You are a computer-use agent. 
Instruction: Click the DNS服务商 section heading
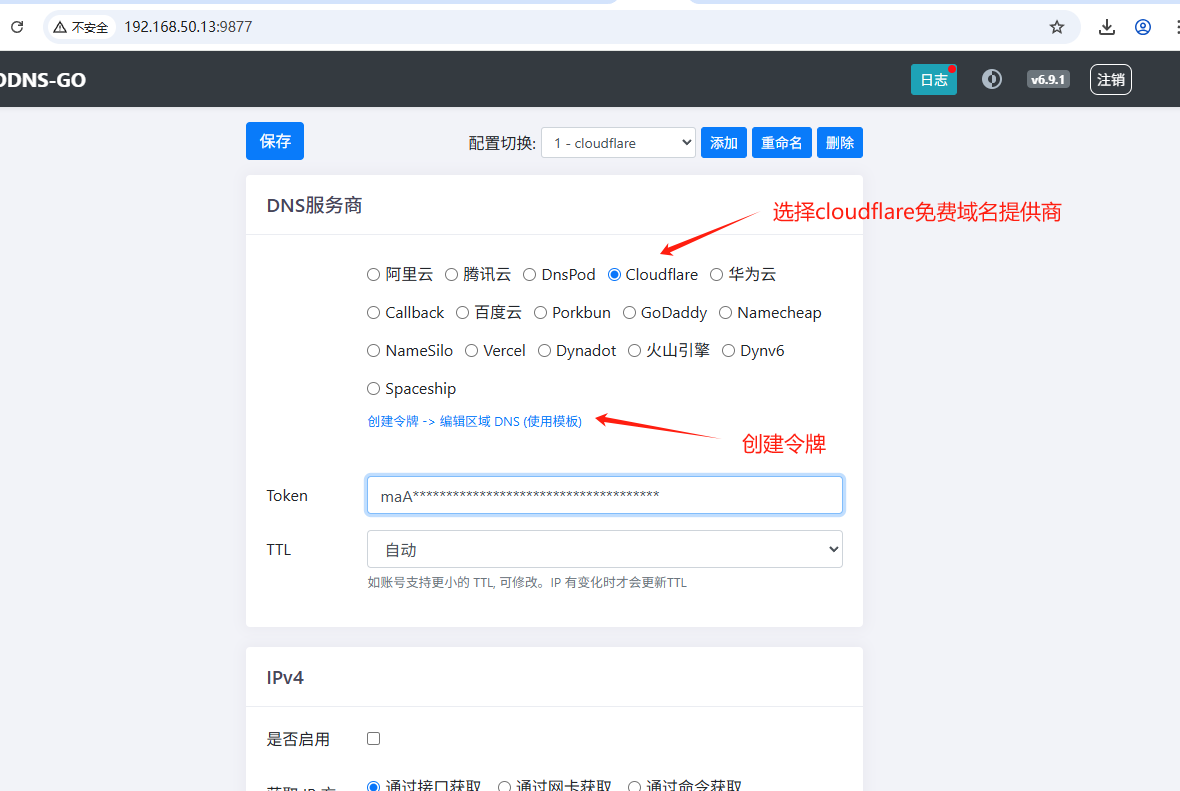(314, 205)
